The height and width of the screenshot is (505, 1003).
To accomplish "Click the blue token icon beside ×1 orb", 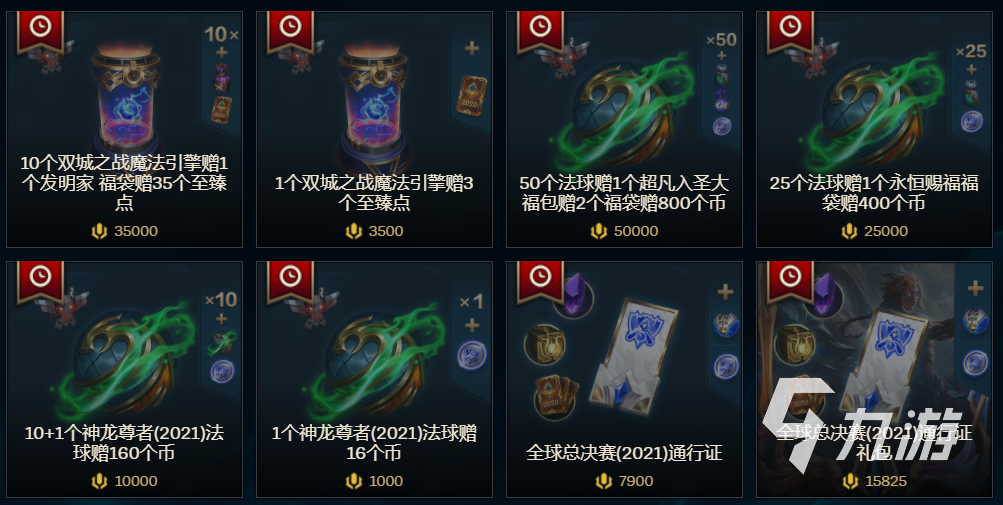I will coord(472,355).
